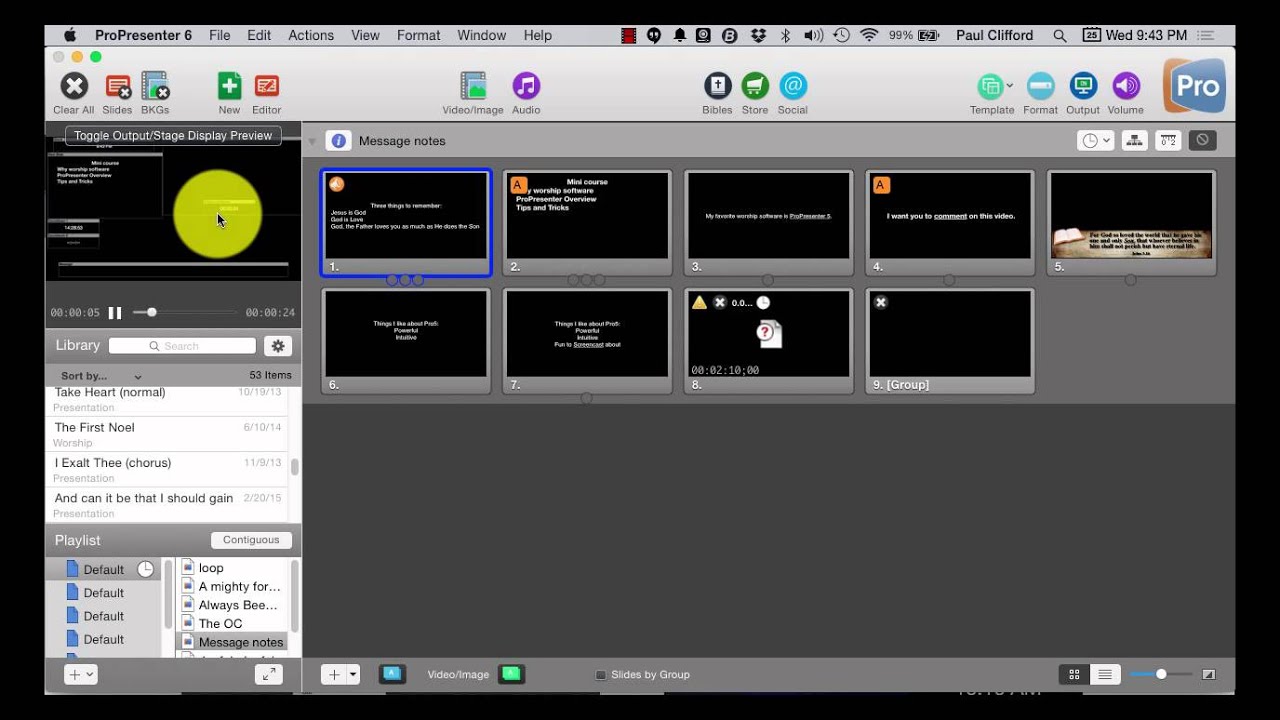1280x720 pixels.
Task: Click the preview playback progress slider
Action: tap(186, 313)
